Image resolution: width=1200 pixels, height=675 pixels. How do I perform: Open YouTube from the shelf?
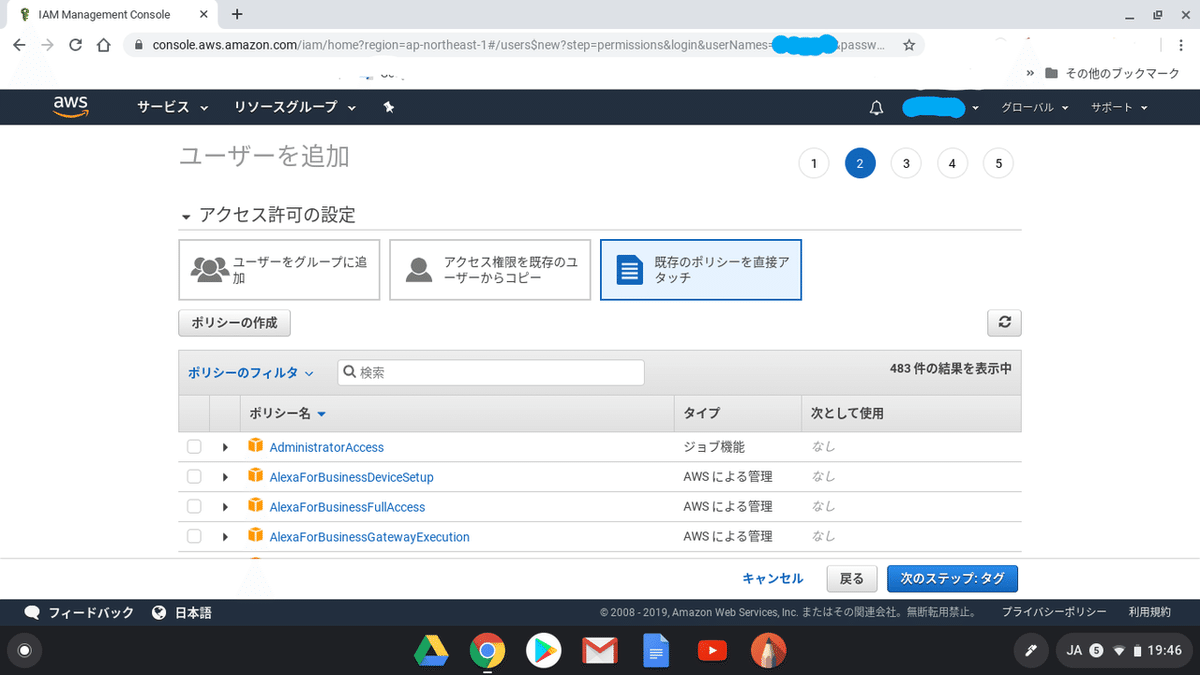(711, 652)
